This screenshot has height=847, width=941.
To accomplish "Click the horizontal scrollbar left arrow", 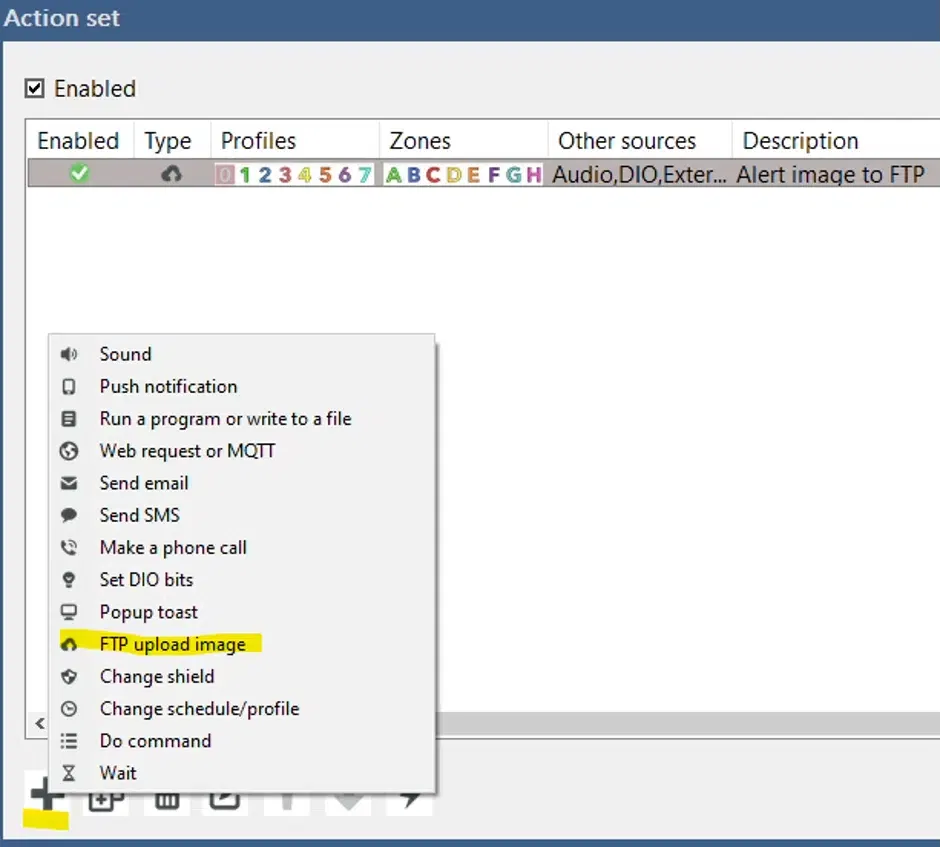I will pos(40,723).
